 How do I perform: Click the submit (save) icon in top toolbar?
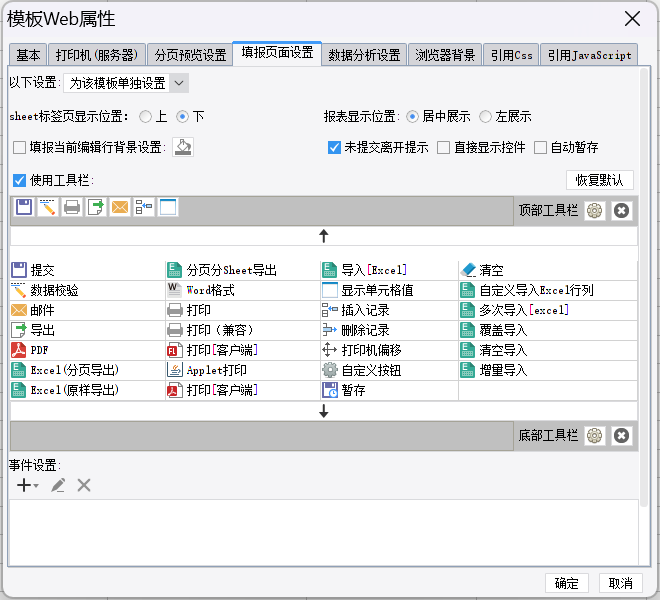pos(24,207)
